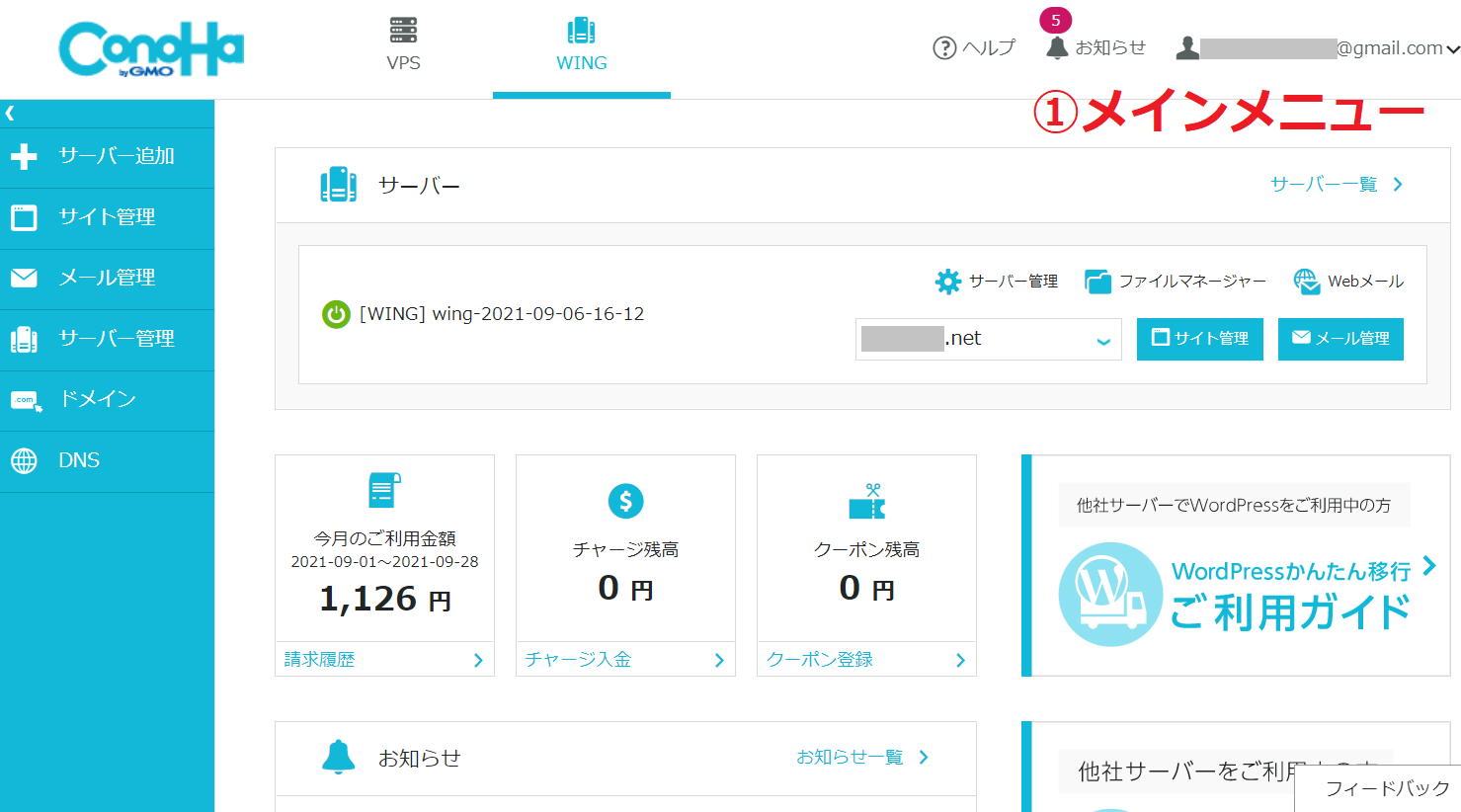Click the arrow beside チャージ入金
This screenshot has height=812, width=1461.
coord(719,660)
